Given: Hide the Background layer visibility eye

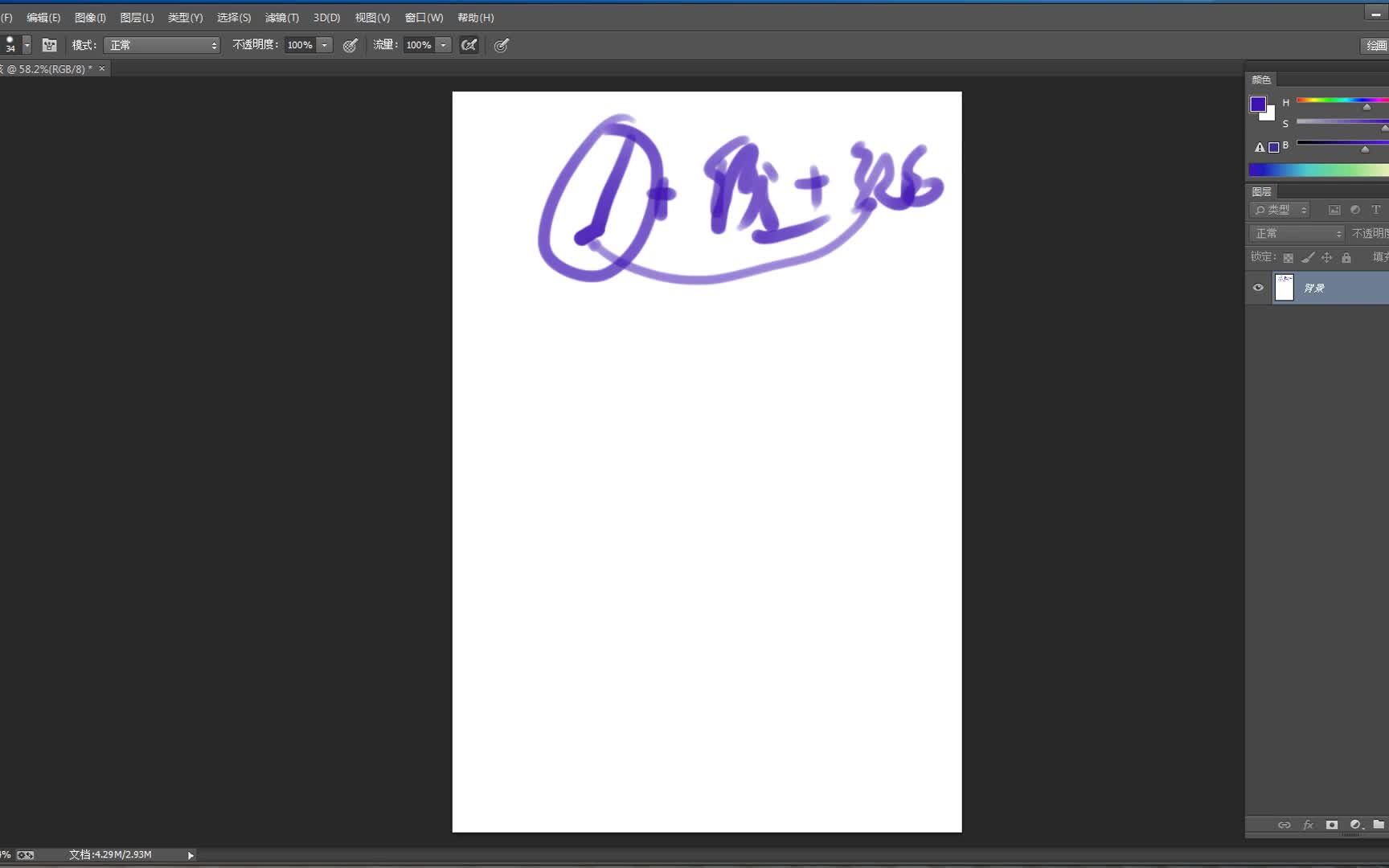Looking at the screenshot, I should tap(1258, 287).
